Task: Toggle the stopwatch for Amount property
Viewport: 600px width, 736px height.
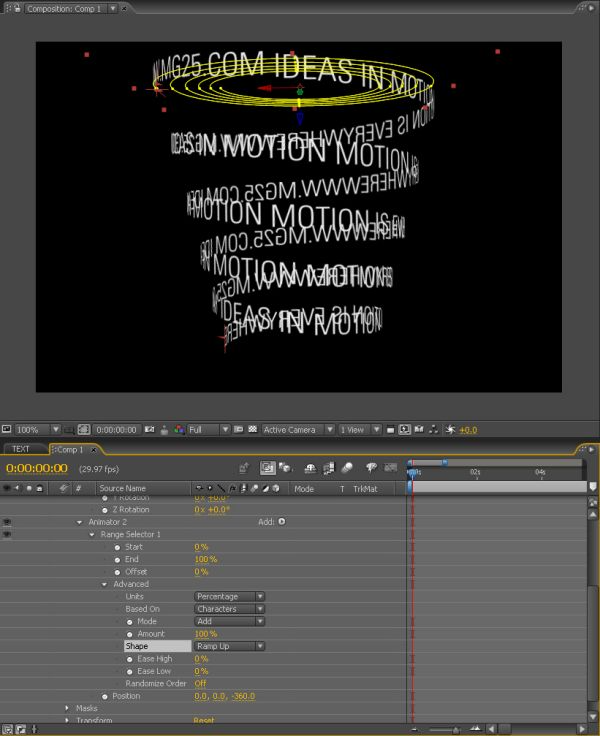Action: pos(130,634)
